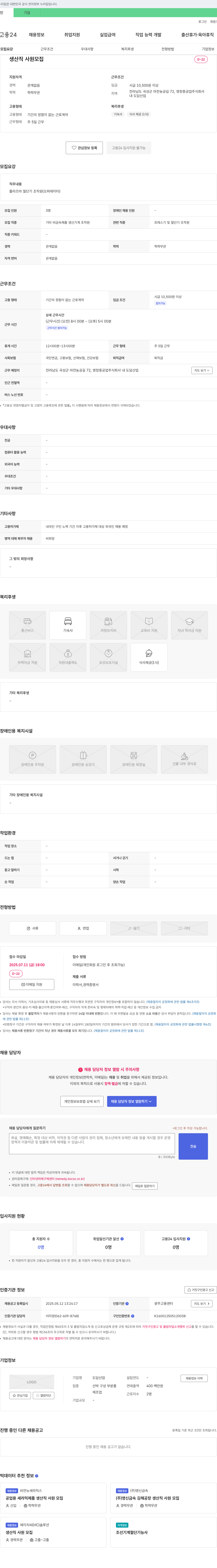Click the 빅데이터 추천 정보 info icon
This screenshot has width=217, height=1568.
click(x=37, y=1476)
